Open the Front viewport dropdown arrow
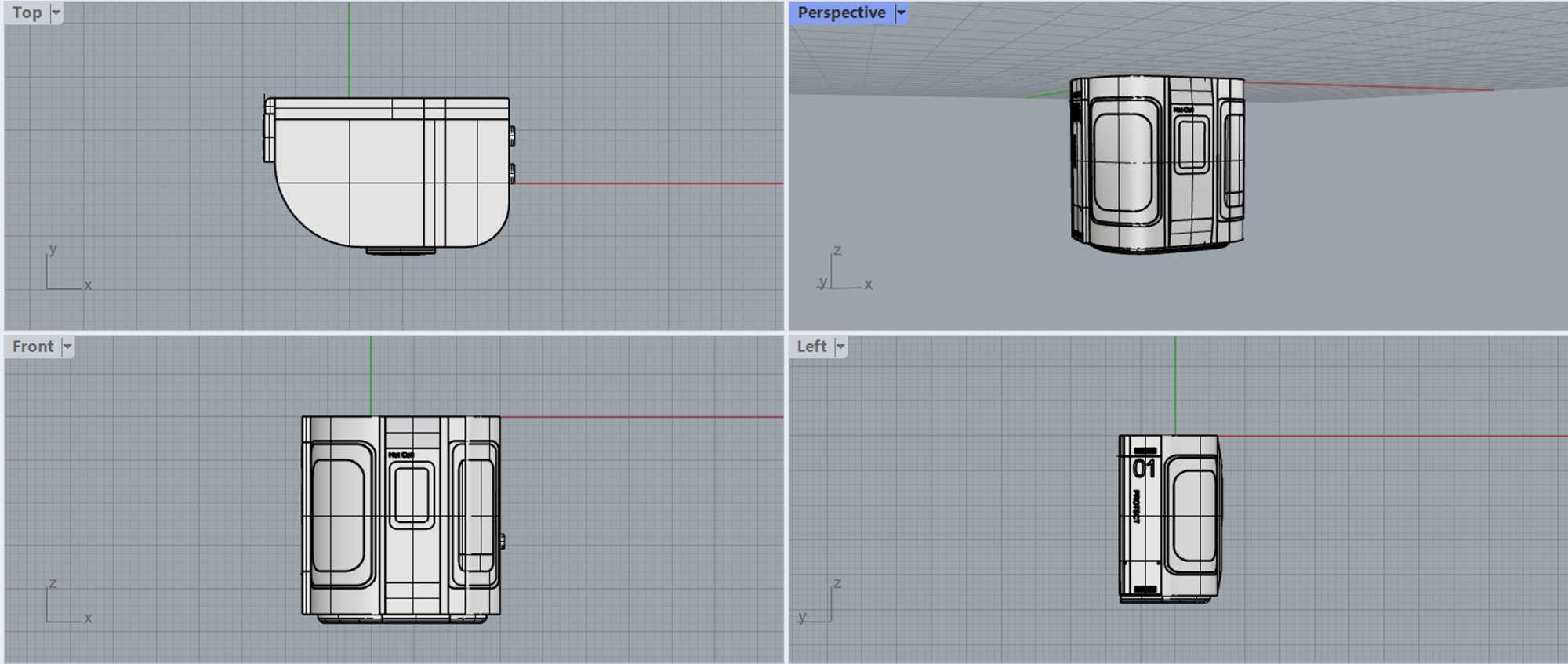1568x664 pixels. [x=67, y=347]
